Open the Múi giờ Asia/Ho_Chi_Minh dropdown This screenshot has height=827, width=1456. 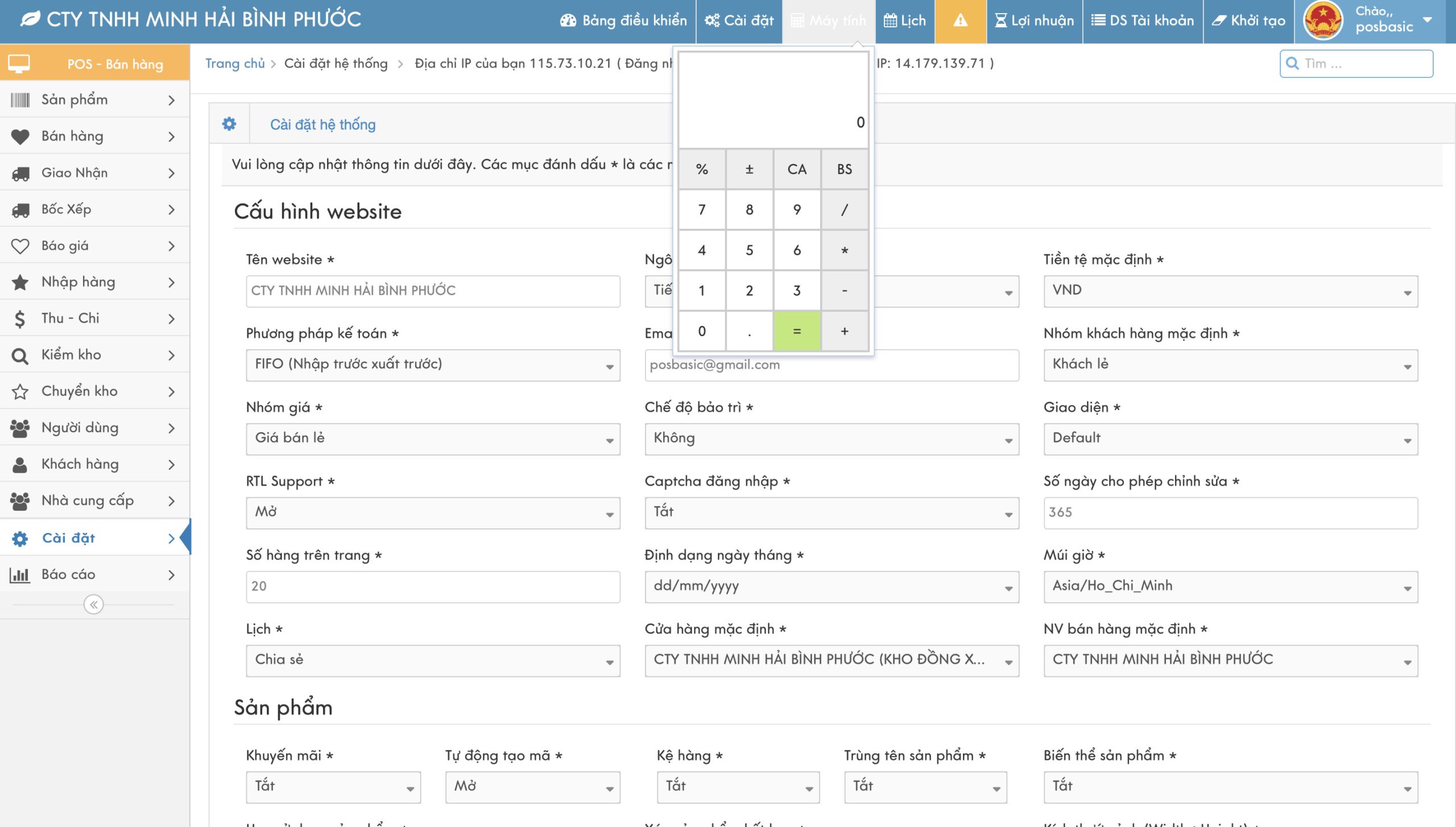[x=1230, y=586]
